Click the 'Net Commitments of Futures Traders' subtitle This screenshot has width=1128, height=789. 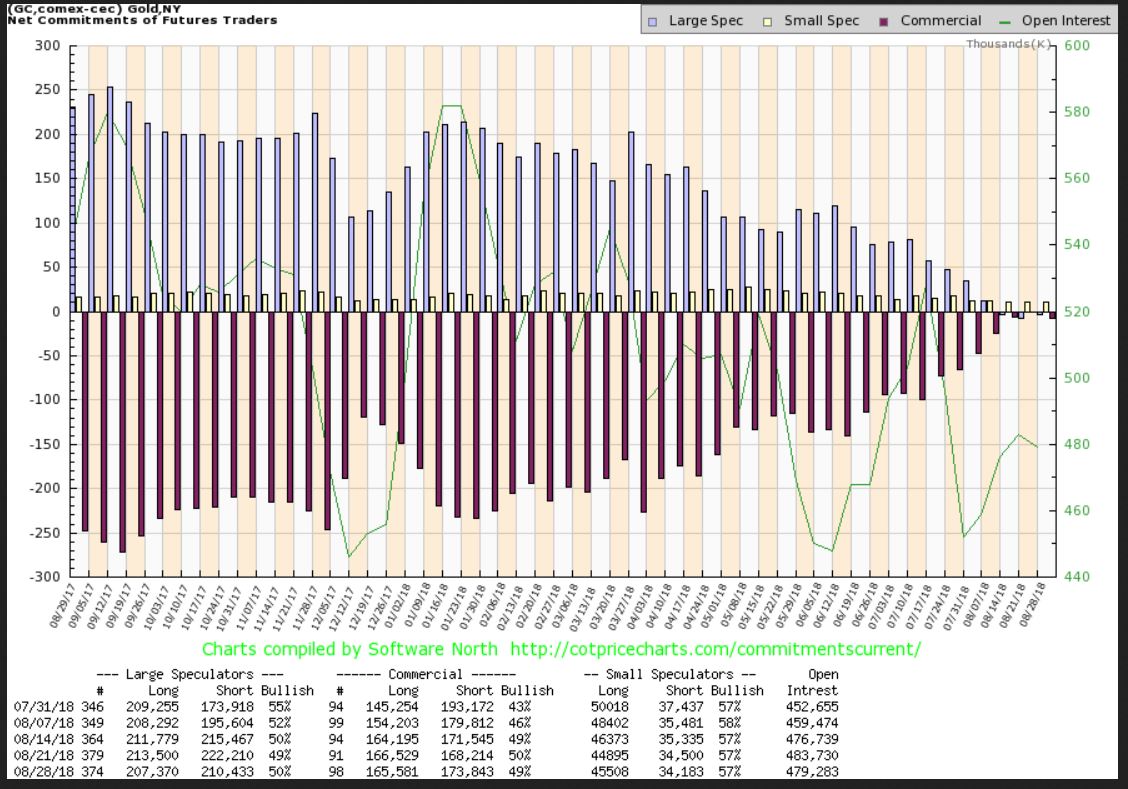point(140,20)
